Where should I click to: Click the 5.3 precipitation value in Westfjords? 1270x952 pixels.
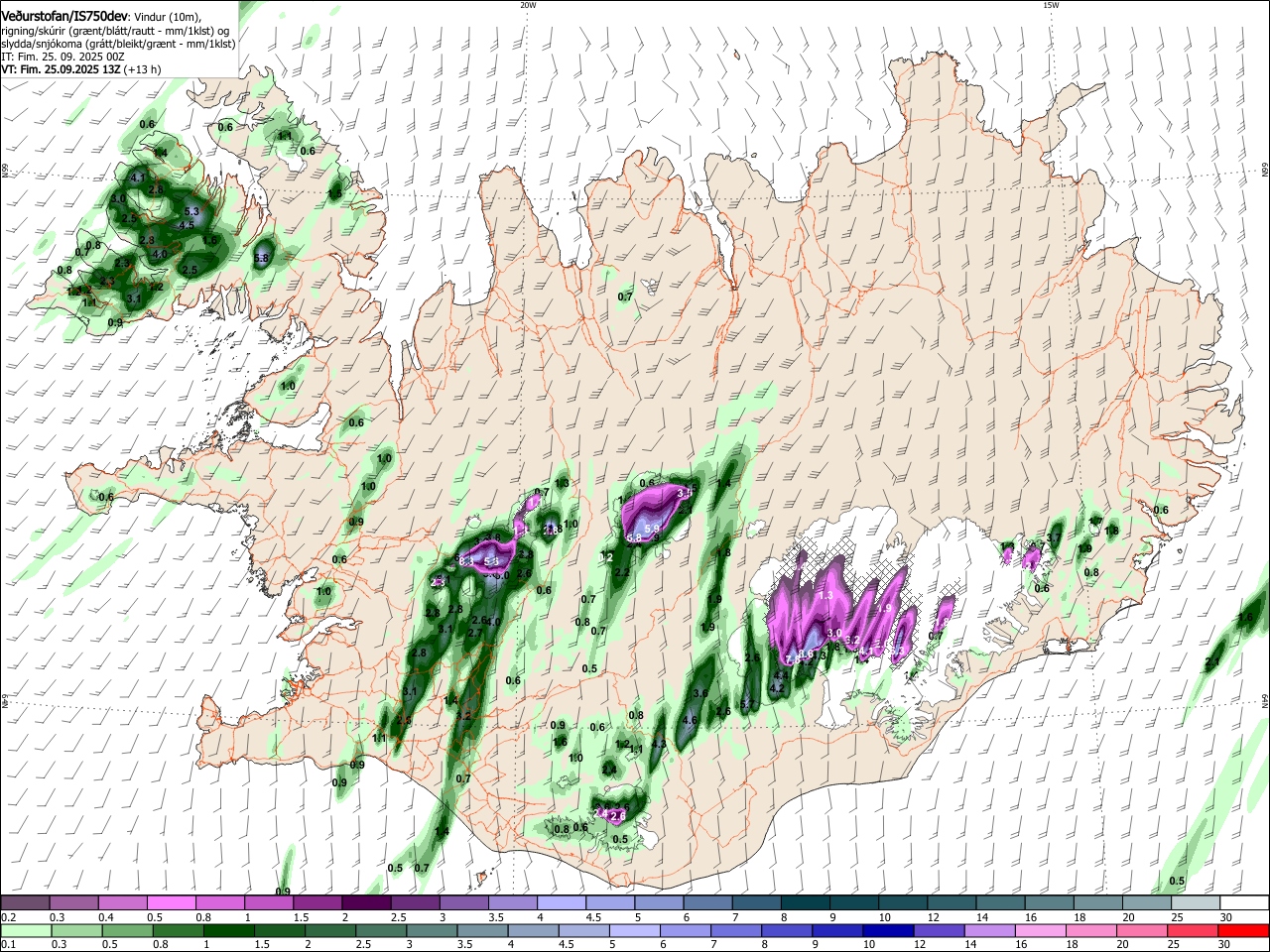[x=192, y=211]
